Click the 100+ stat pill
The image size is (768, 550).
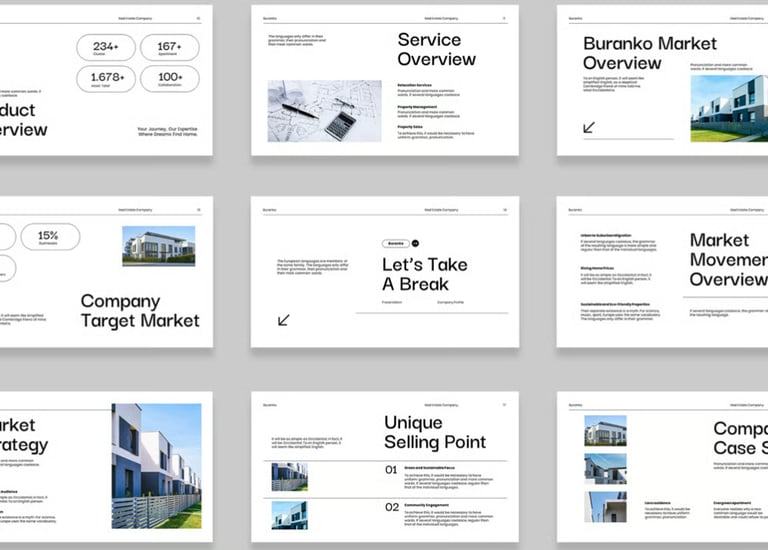[169, 78]
